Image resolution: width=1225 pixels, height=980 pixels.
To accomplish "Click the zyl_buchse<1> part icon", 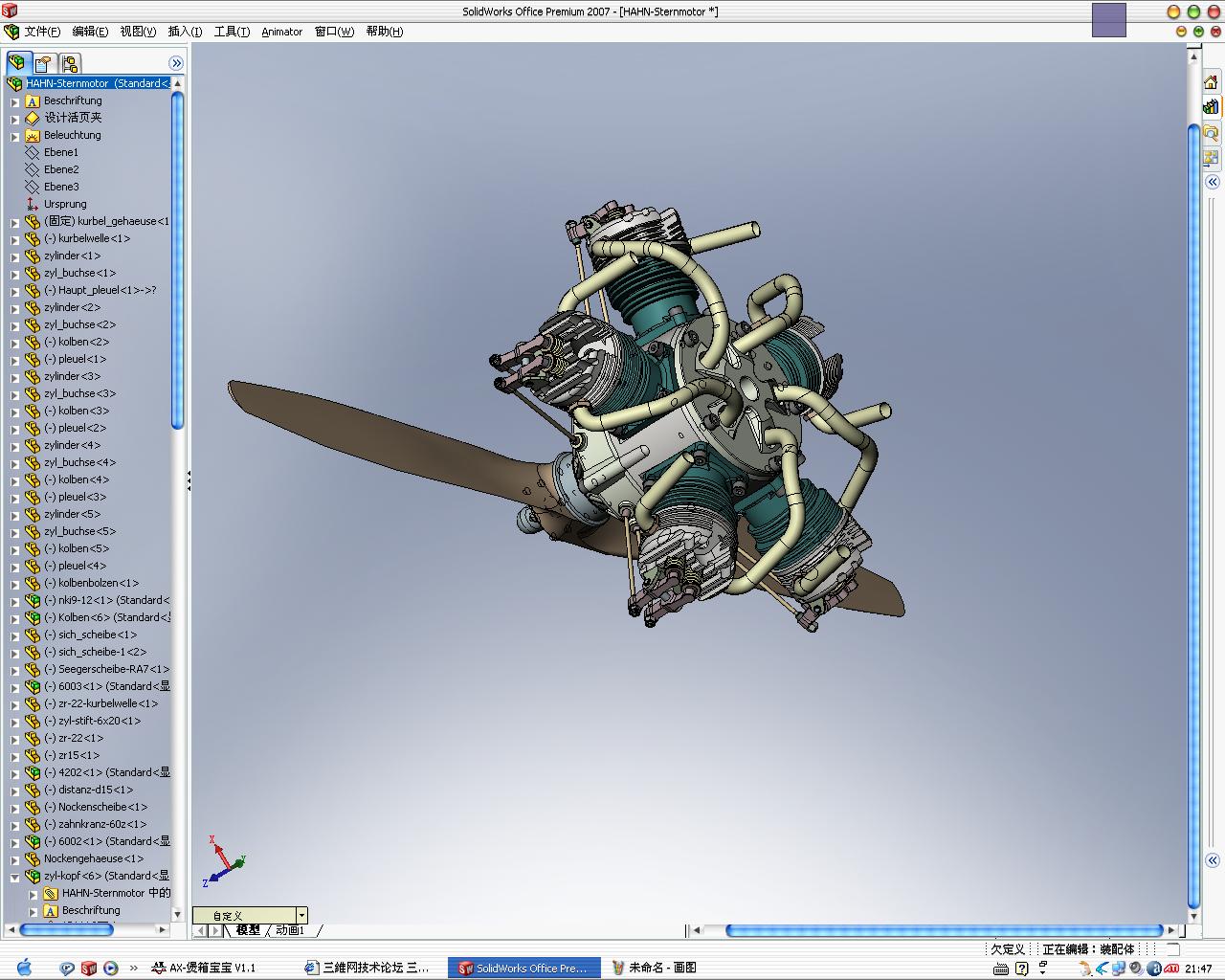I will pyautogui.click(x=33, y=273).
